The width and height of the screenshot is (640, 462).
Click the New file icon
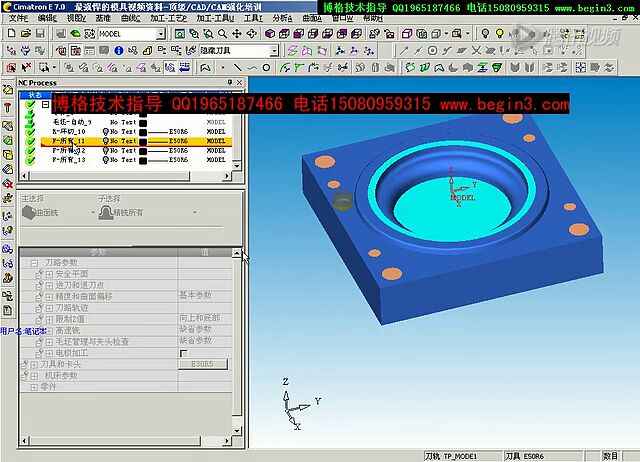click(10, 33)
